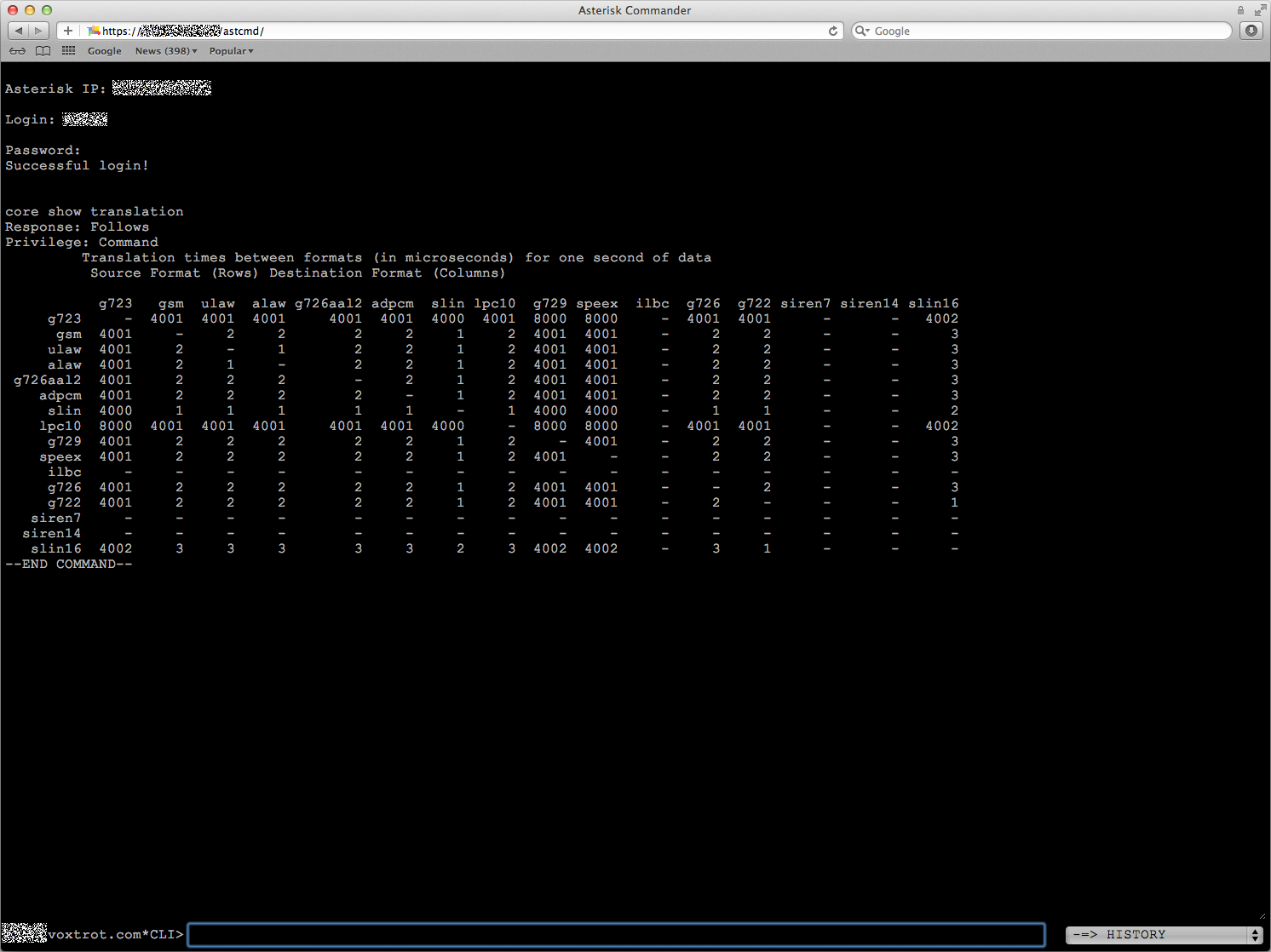1271x952 pixels.
Task: Open Top Sites grid view
Action: point(68,51)
